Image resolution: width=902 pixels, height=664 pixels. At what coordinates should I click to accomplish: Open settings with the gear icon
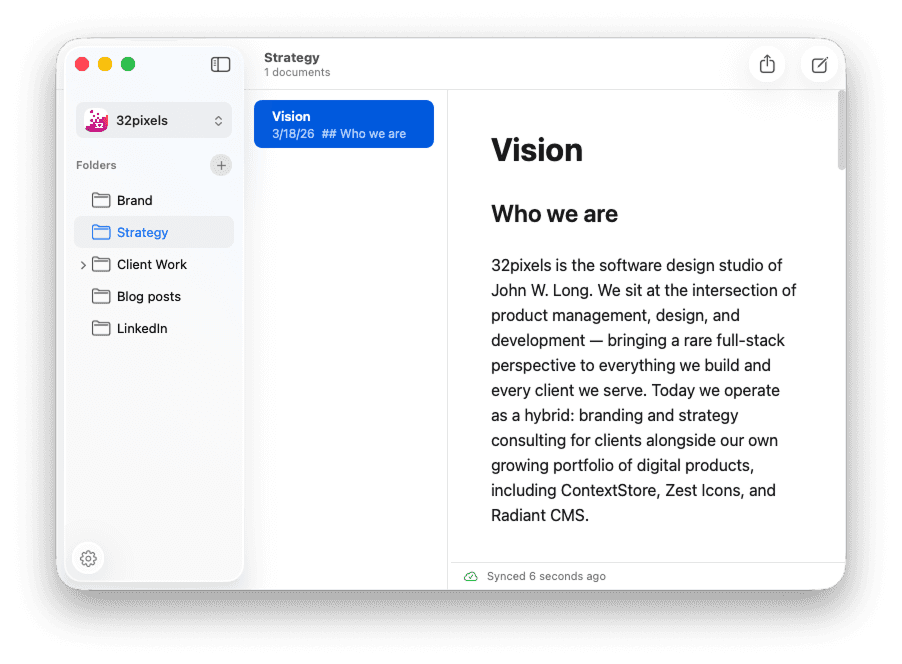(x=88, y=558)
